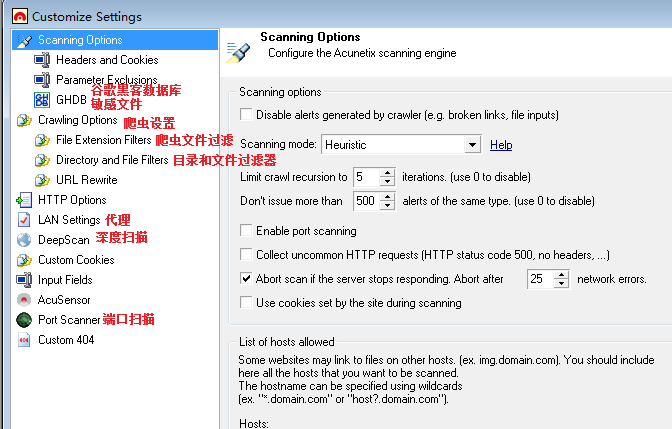672x429 pixels.
Task: Click the Crawling Options icon
Action: coord(24,120)
